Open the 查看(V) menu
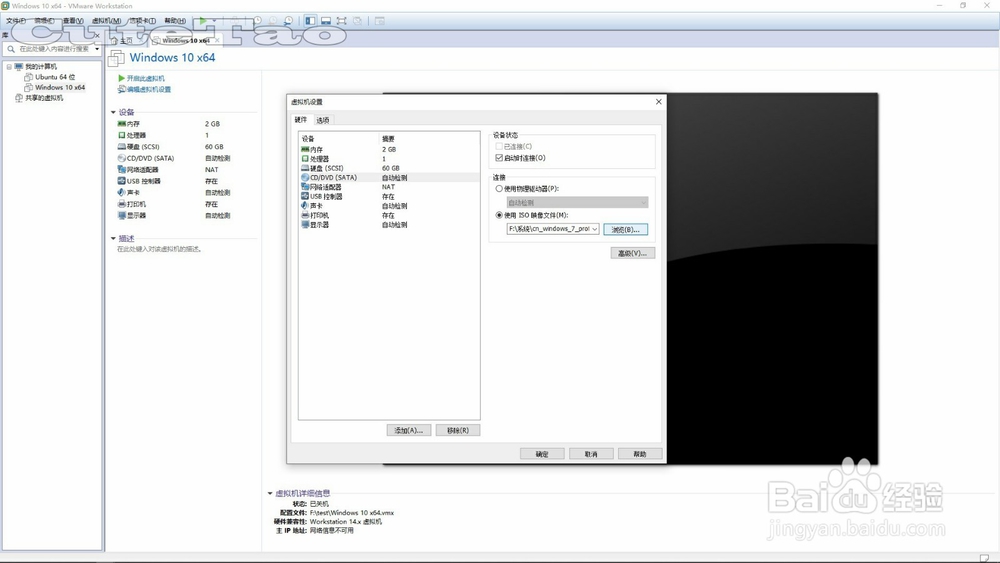1000x563 pixels. [73, 21]
